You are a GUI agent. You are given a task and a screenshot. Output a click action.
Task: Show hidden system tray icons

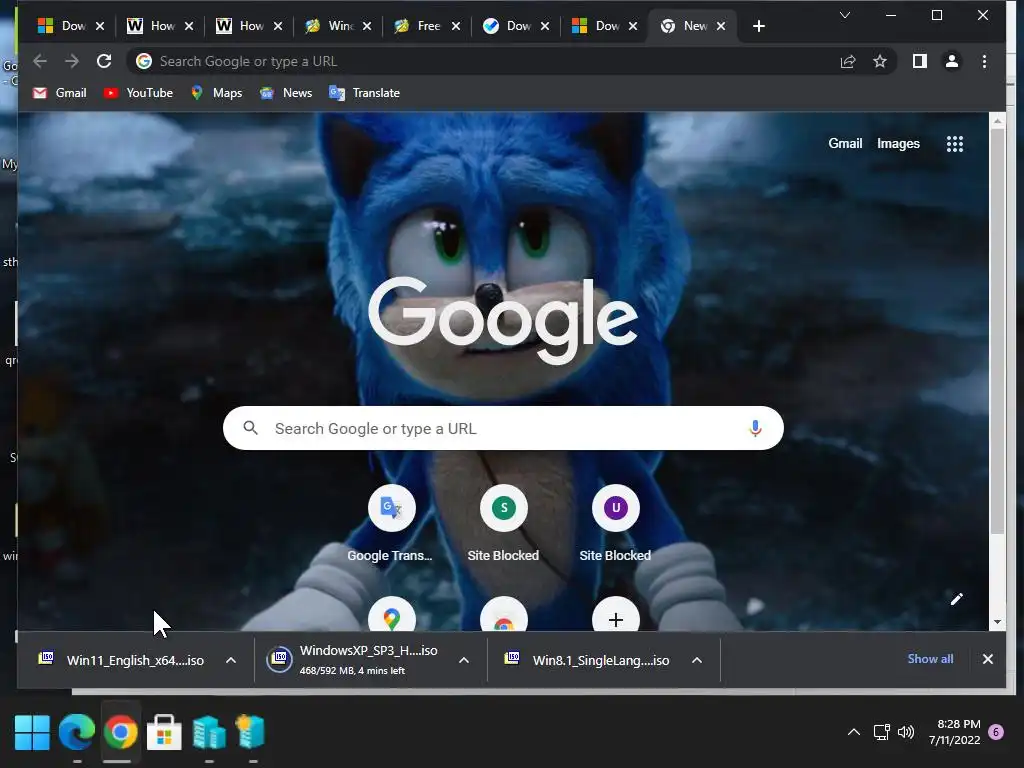(854, 732)
